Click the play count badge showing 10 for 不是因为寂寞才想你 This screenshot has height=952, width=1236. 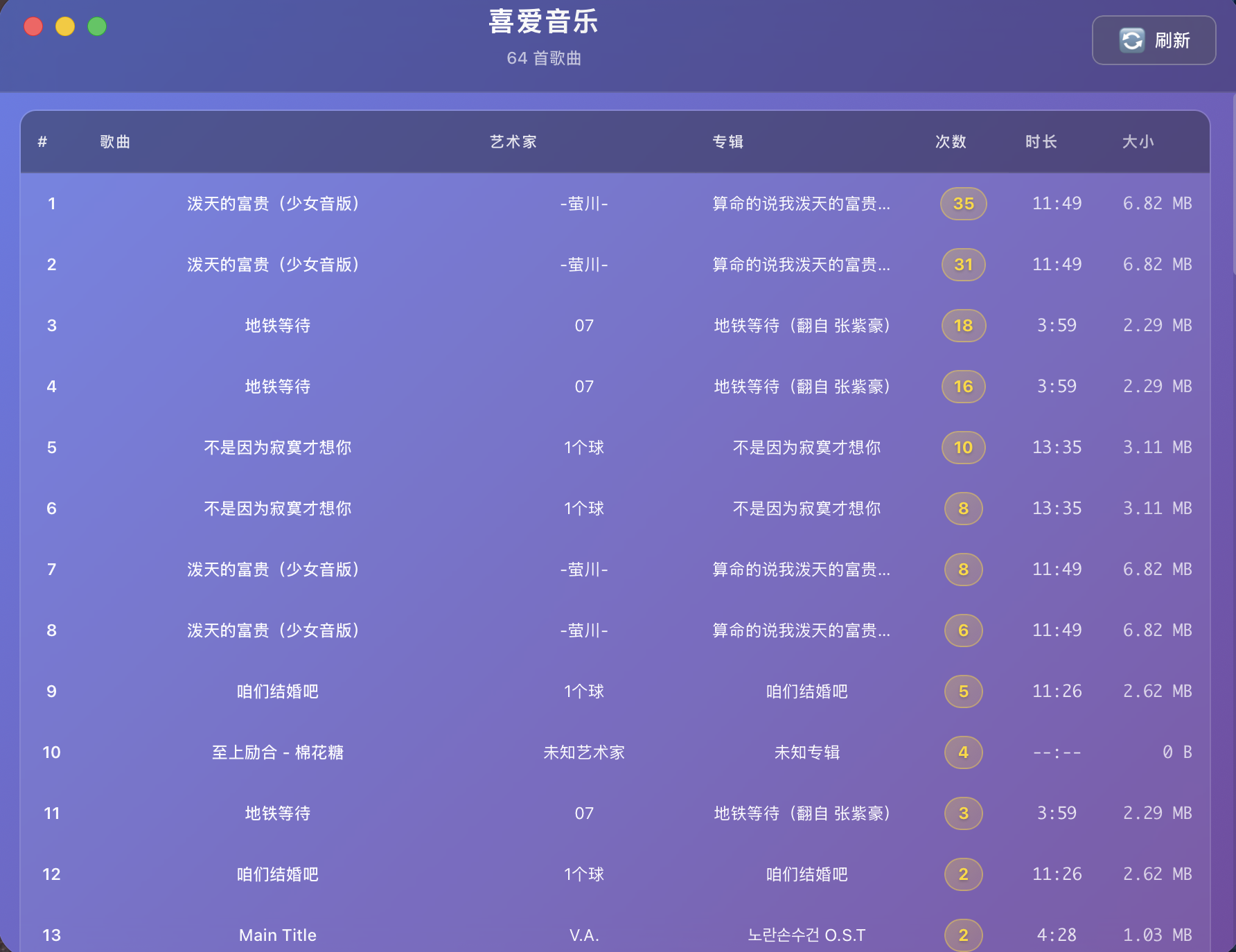(963, 447)
